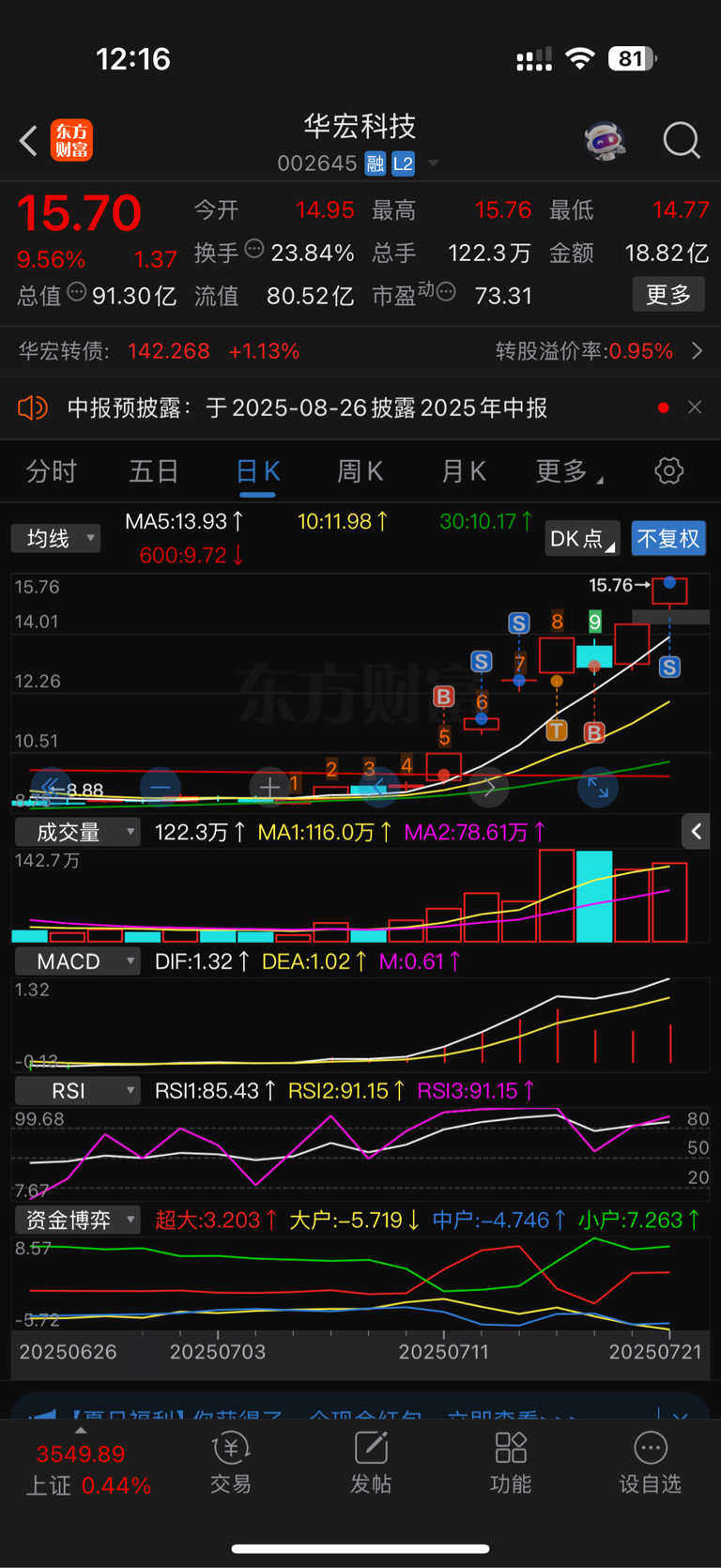Open the 发帖 post button
721x1568 pixels.
pos(371,1463)
